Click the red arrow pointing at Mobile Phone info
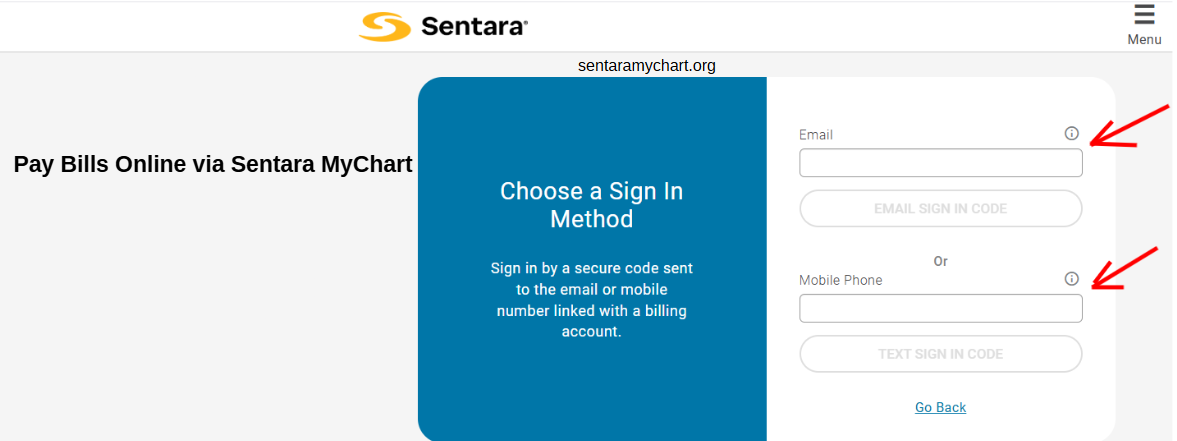 [1129, 268]
